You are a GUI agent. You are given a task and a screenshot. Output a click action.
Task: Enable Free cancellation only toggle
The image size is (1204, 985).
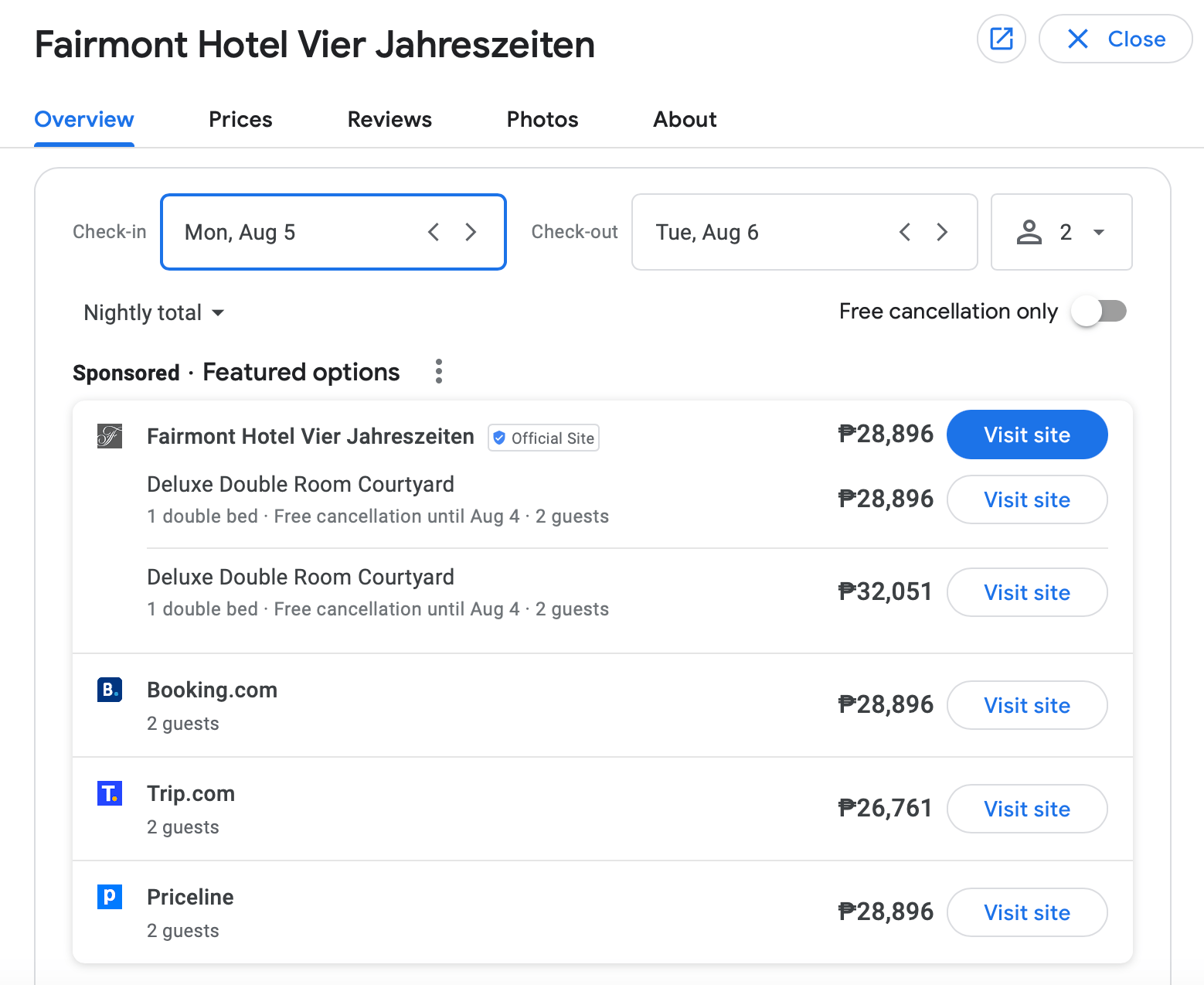pos(1099,312)
